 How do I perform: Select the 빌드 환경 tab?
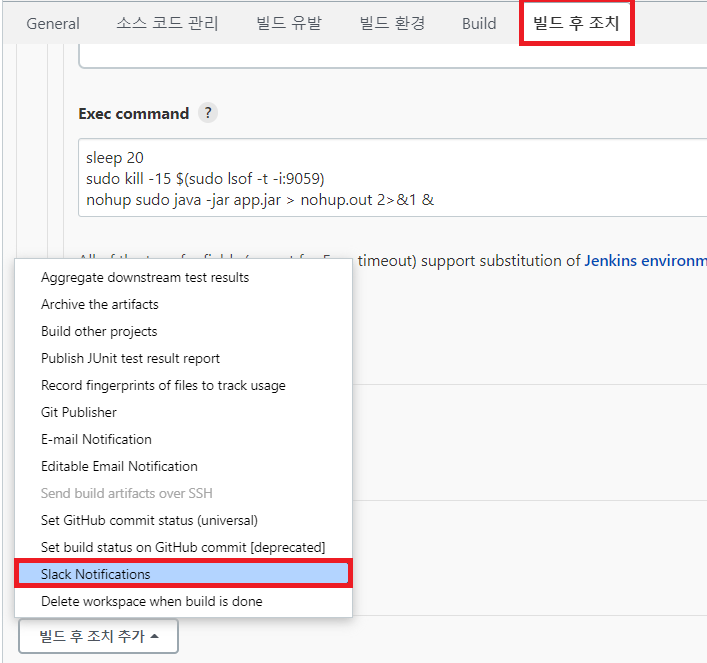point(392,23)
